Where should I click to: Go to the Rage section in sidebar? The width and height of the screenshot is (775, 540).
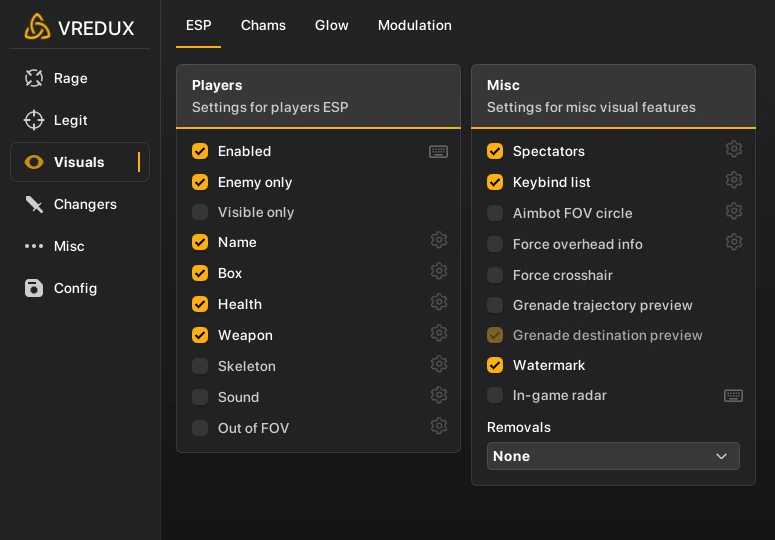[x=70, y=78]
